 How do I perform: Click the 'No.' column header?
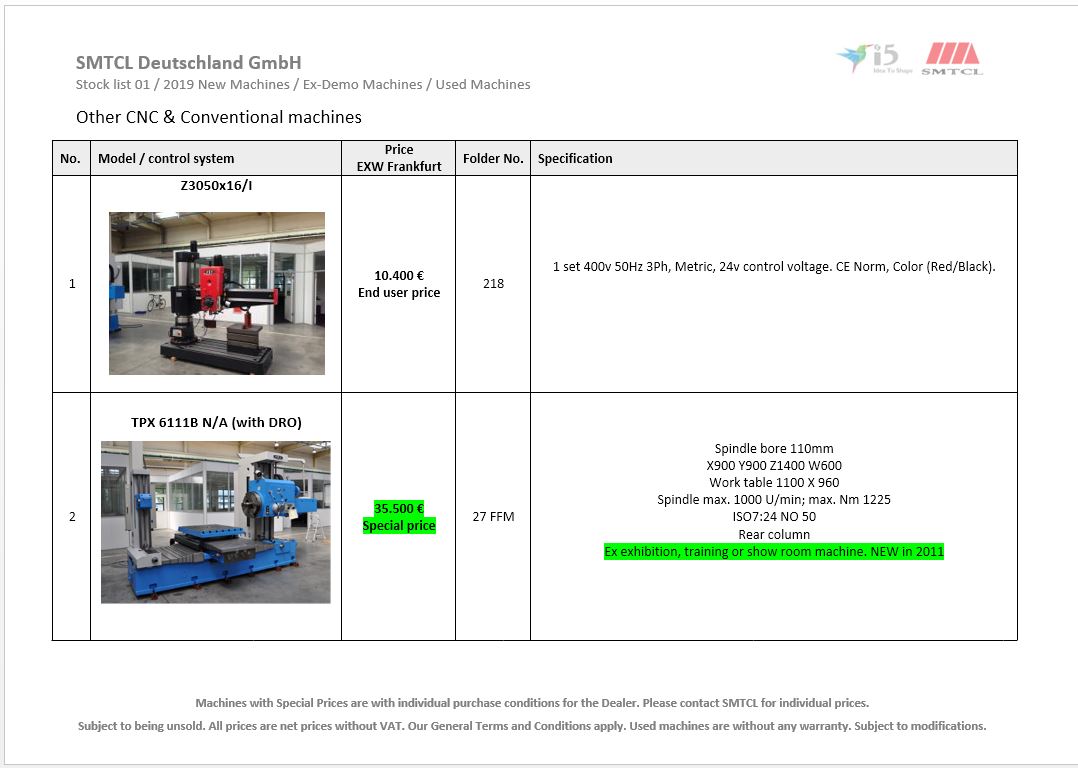click(70, 158)
